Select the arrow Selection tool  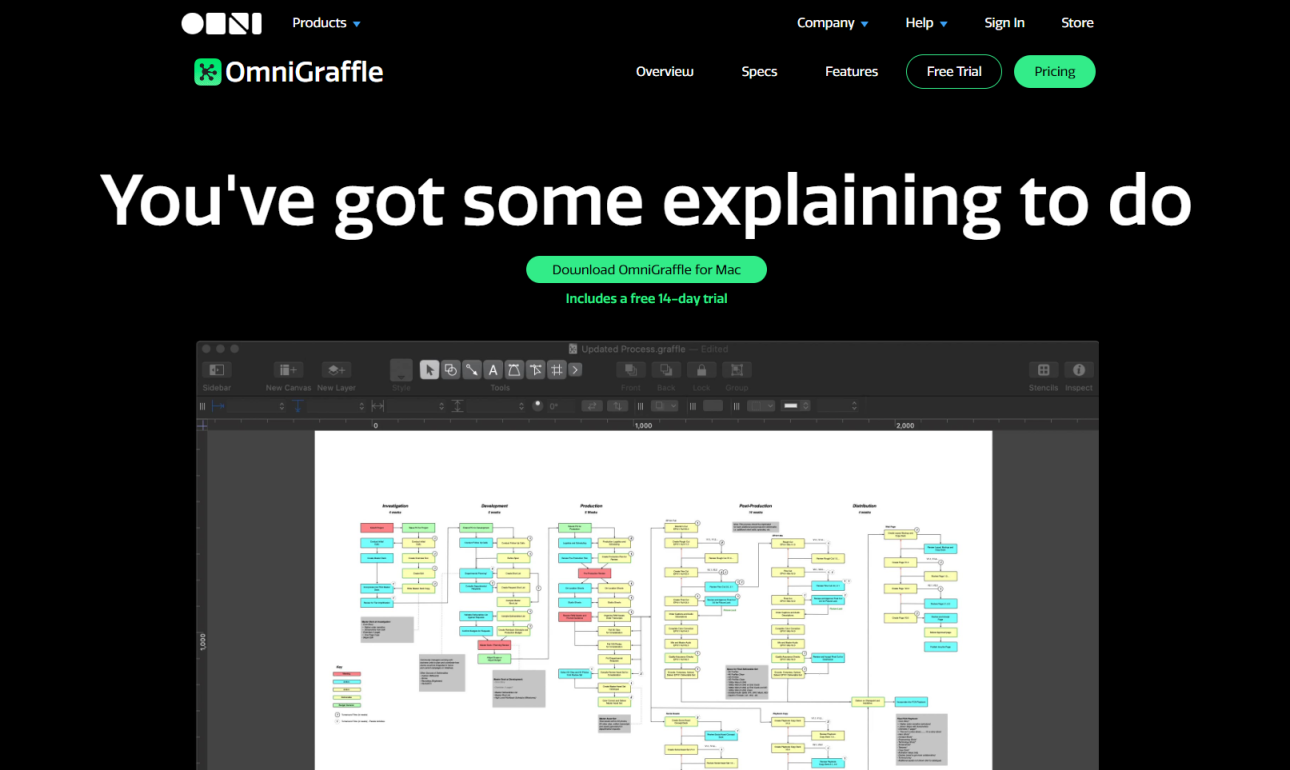pyautogui.click(x=429, y=370)
